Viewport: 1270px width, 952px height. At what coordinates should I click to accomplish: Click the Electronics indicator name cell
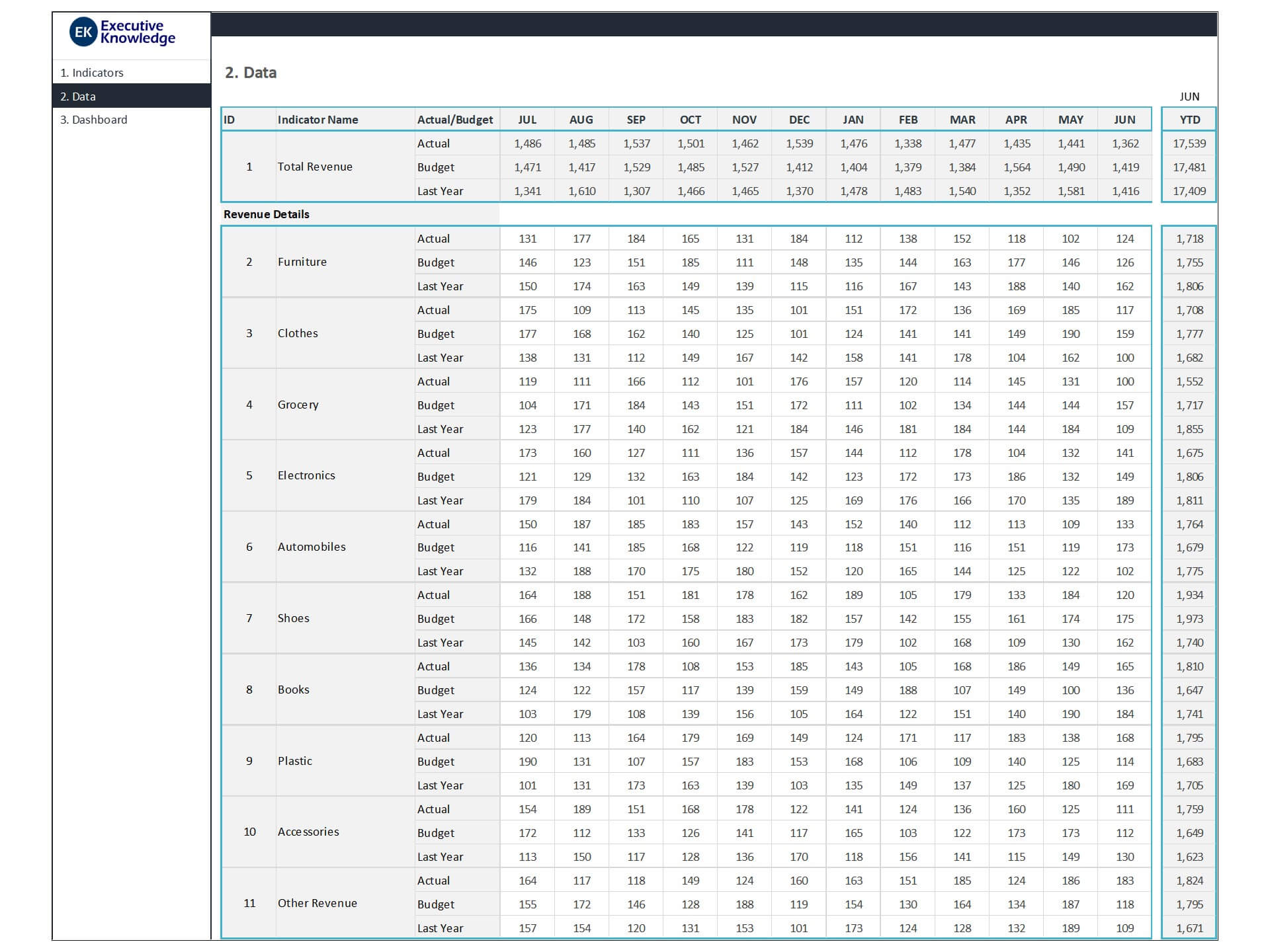tap(306, 475)
